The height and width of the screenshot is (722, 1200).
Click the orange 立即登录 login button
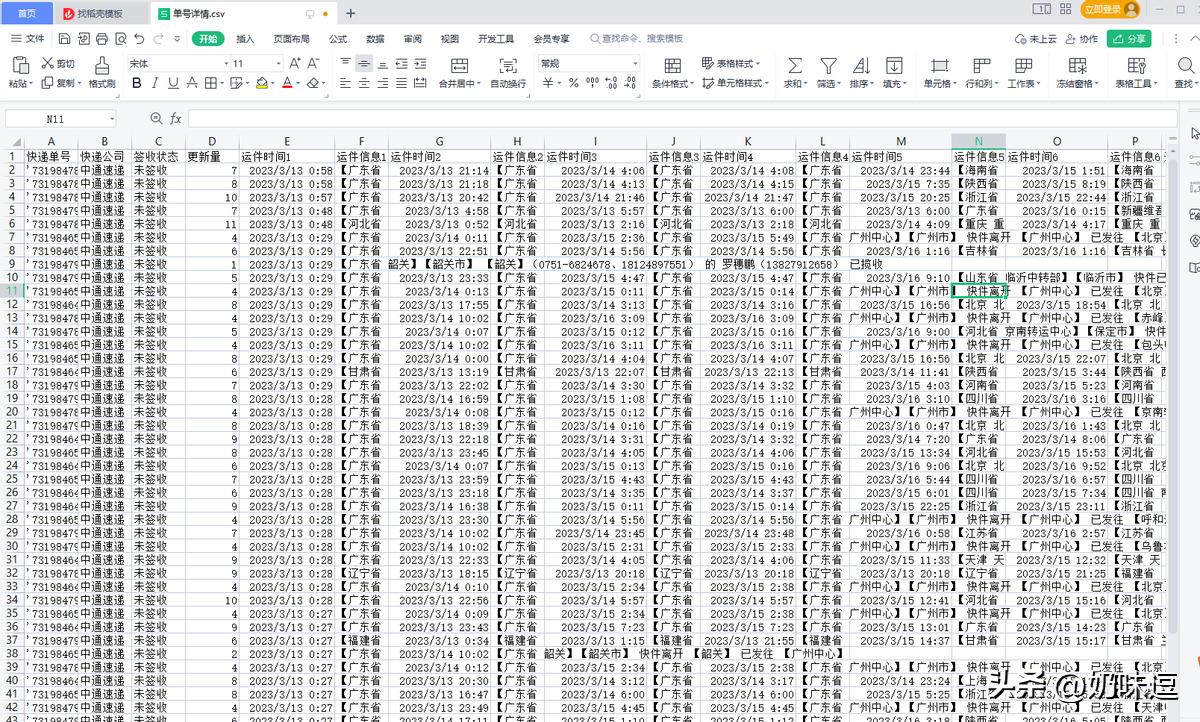[x=1102, y=9]
